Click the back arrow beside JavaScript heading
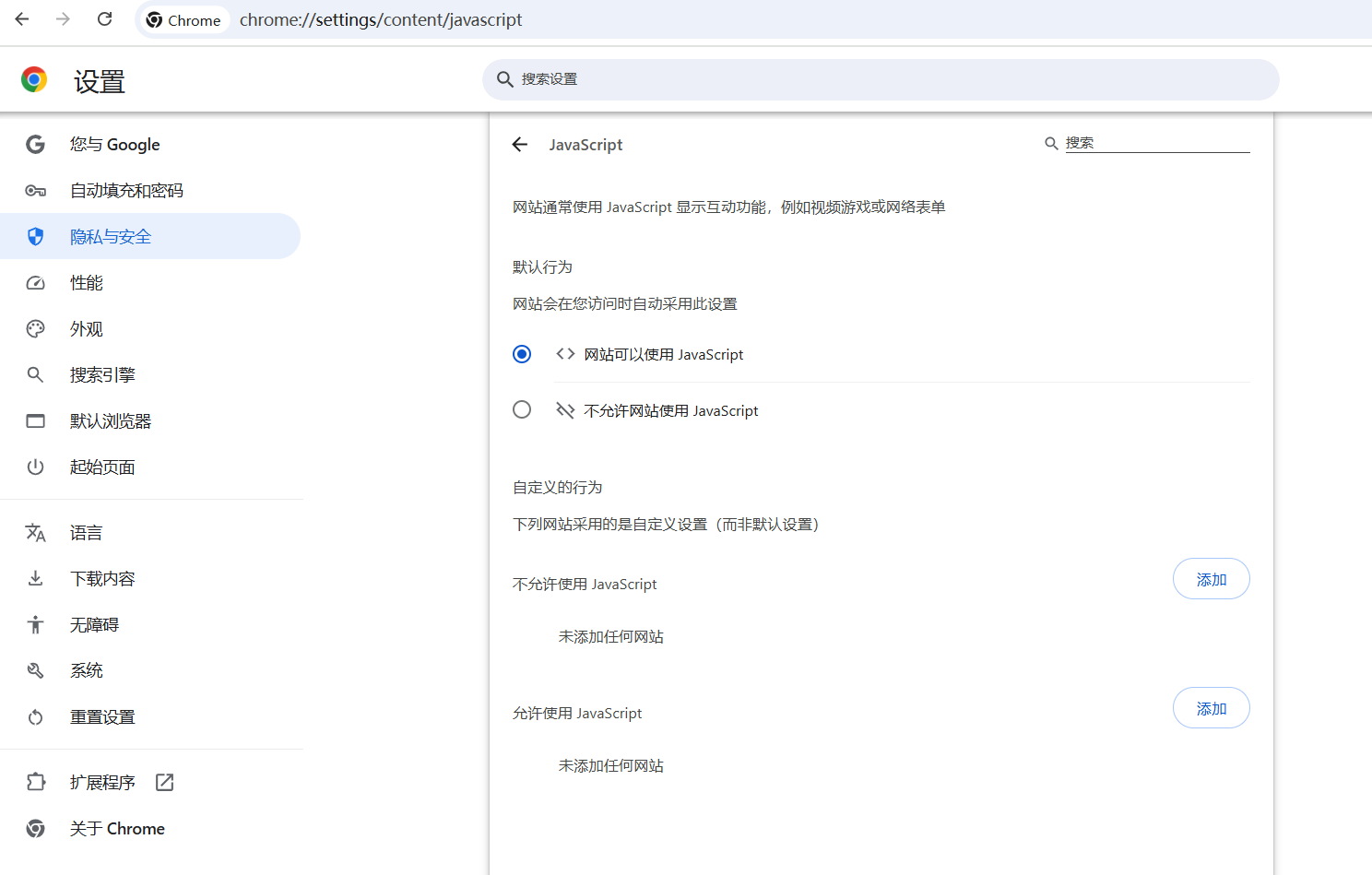 pos(519,144)
